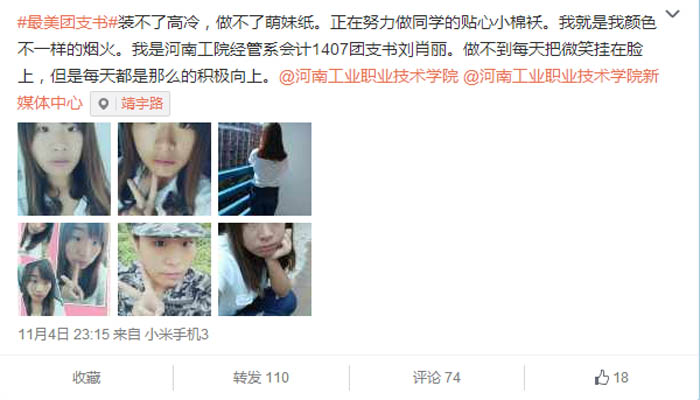This screenshot has height=400, width=700.
Task: Click the 转发 110 repost button
Action: point(261,378)
